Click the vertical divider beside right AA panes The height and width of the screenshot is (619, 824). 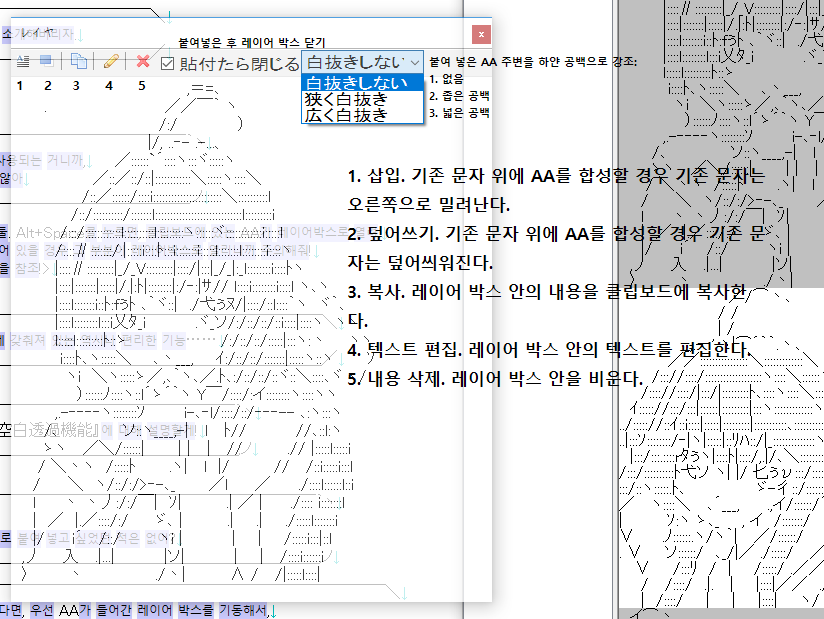point(612,300)
